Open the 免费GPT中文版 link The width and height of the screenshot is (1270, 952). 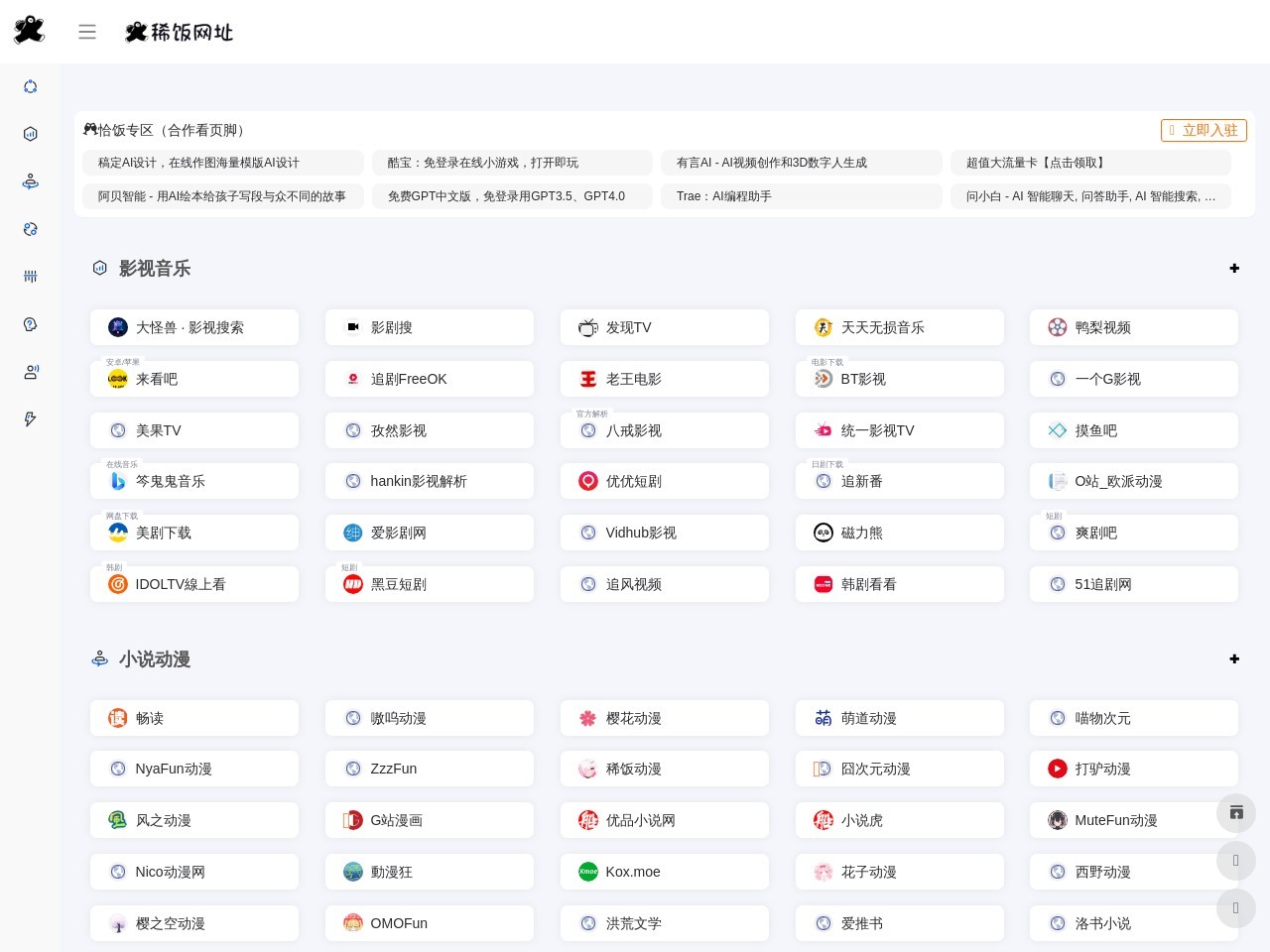[x=512, y=196]
